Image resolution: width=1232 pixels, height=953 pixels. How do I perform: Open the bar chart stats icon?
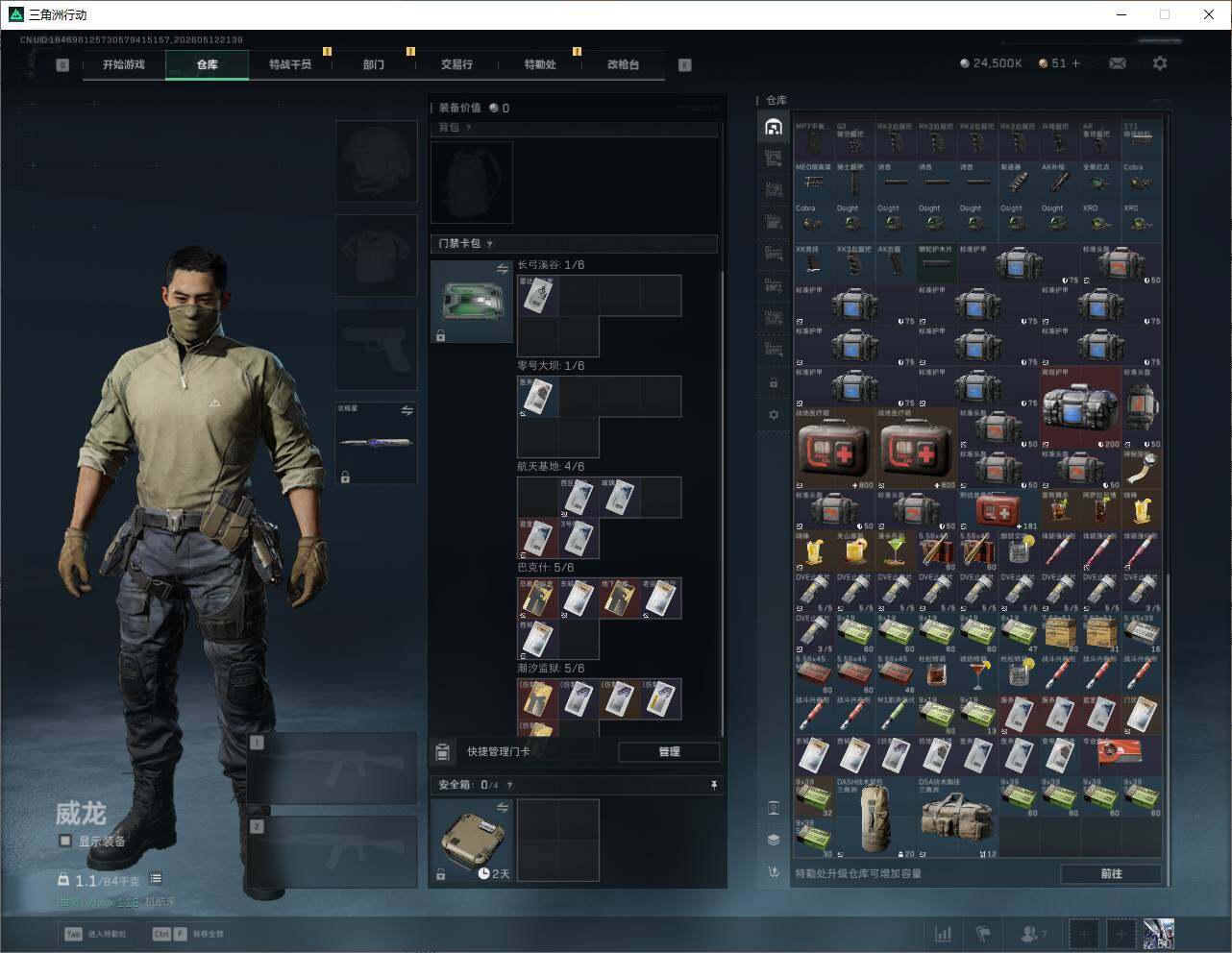(x=944, y=934)
